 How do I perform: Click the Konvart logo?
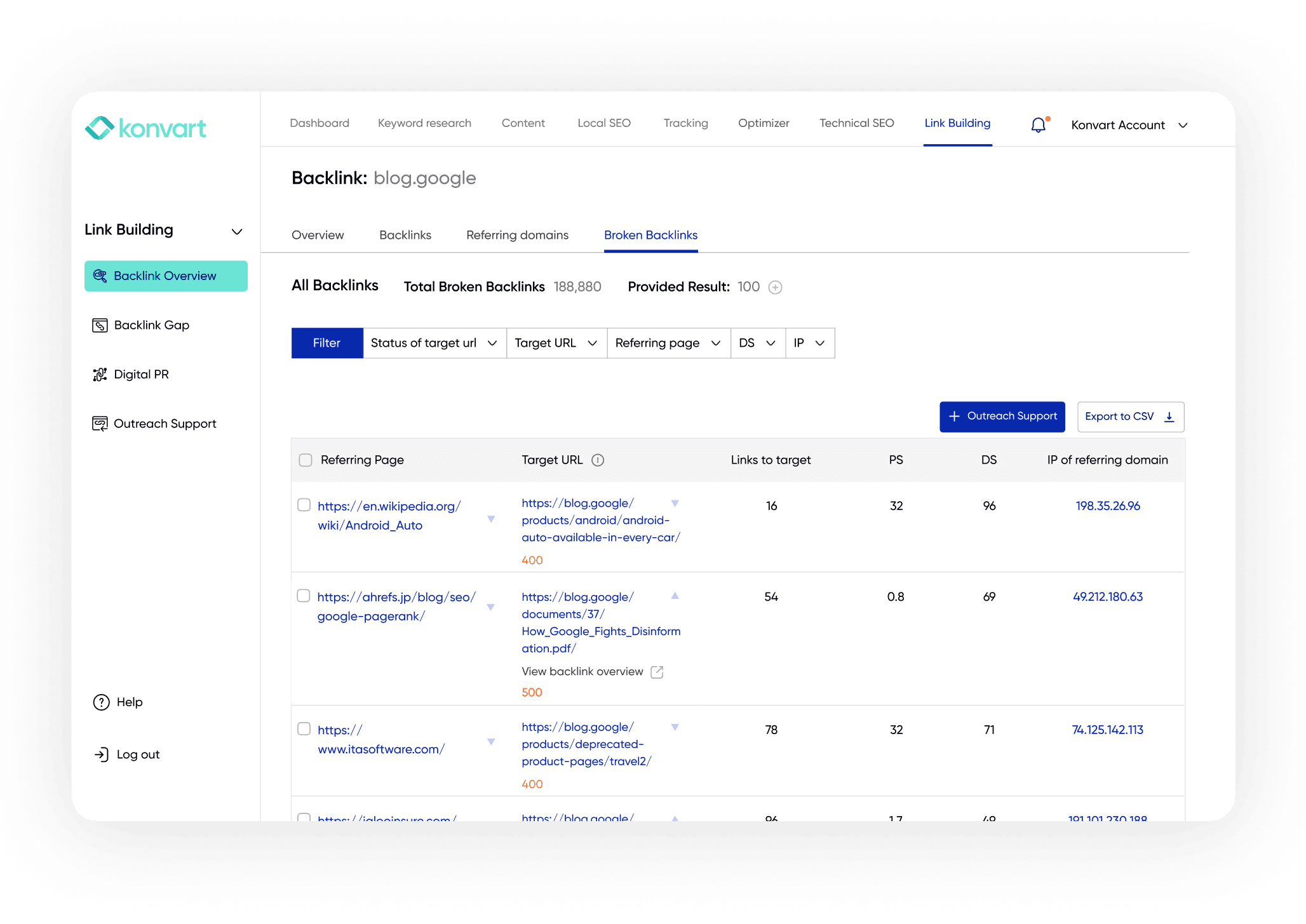pos(145,128)
